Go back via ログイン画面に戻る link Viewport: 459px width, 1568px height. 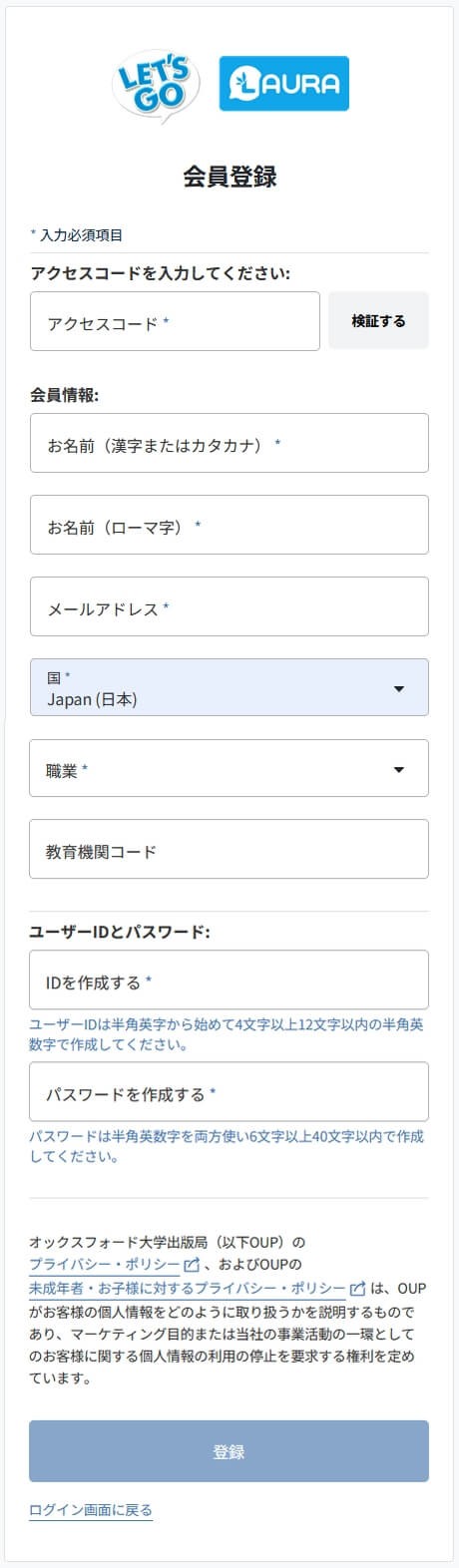coord(91,1510)
